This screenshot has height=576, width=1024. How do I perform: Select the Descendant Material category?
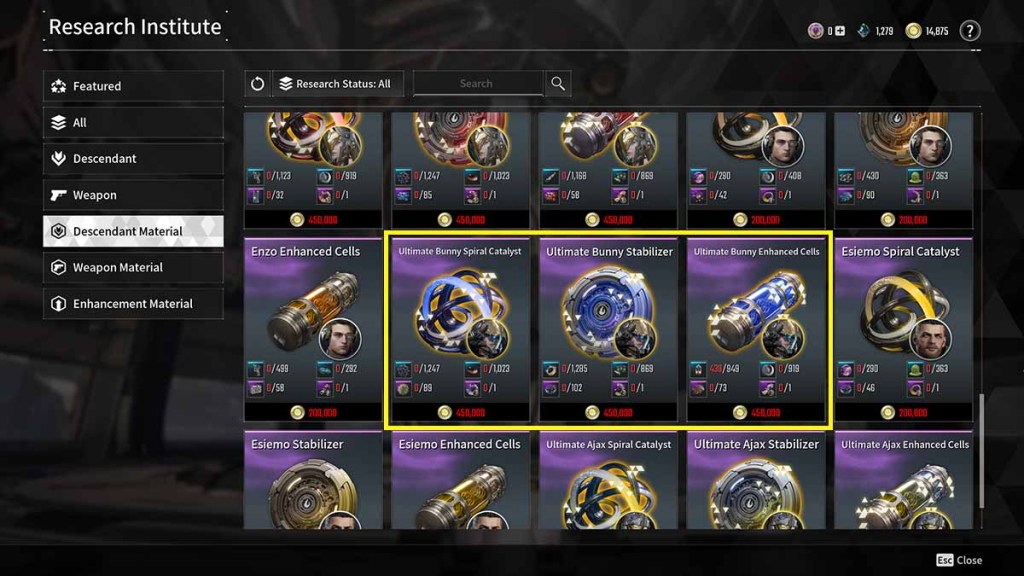coord(133,231)
